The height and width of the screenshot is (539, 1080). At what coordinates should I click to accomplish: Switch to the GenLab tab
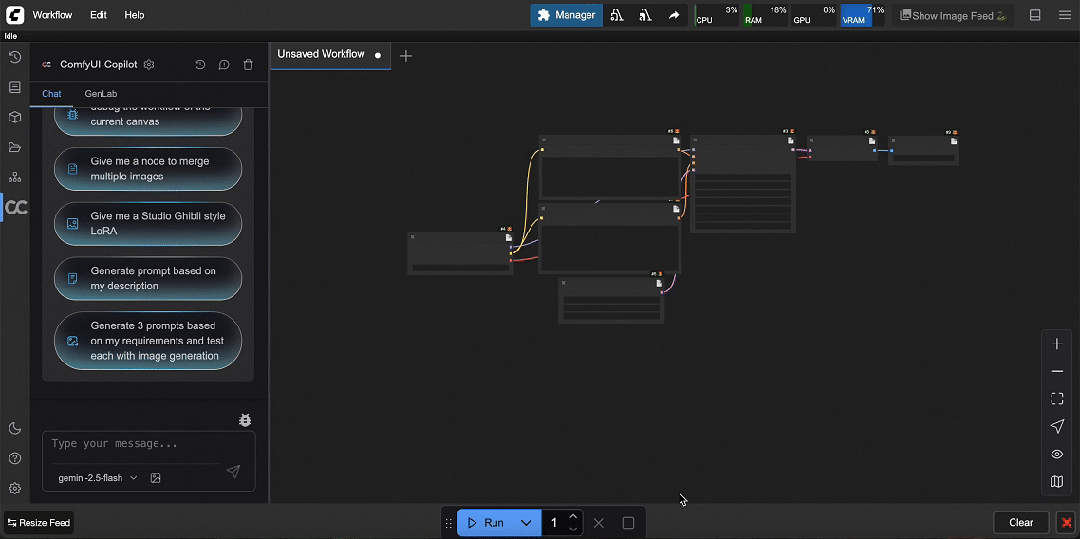tap(101, 94)
